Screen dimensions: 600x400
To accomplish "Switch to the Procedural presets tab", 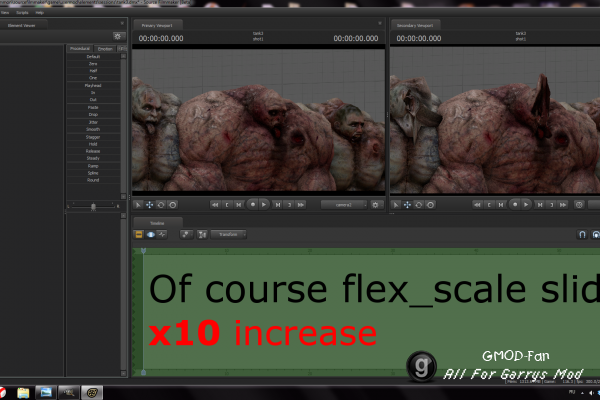I will [x=80, y=49].
